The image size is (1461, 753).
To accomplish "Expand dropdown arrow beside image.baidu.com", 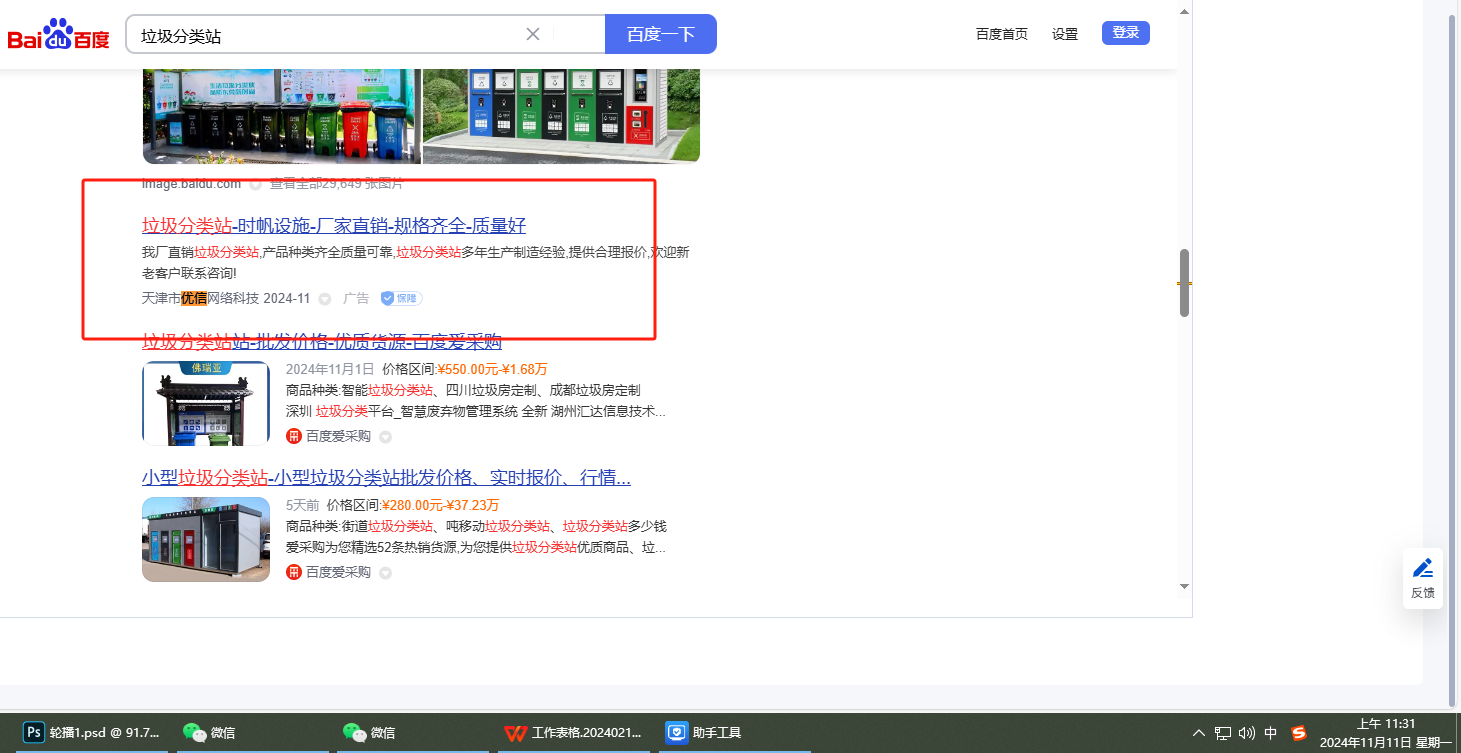I will pos(255,184).
